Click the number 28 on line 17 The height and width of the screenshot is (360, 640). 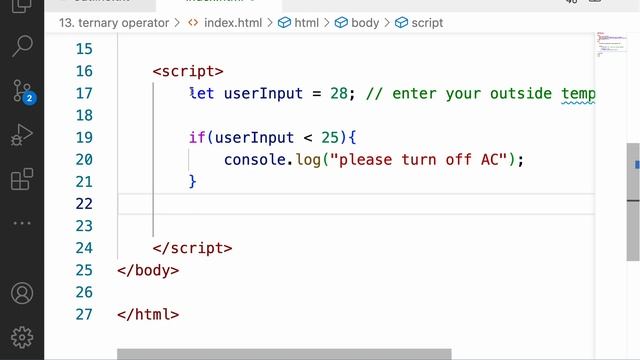(x=339, y=93)
